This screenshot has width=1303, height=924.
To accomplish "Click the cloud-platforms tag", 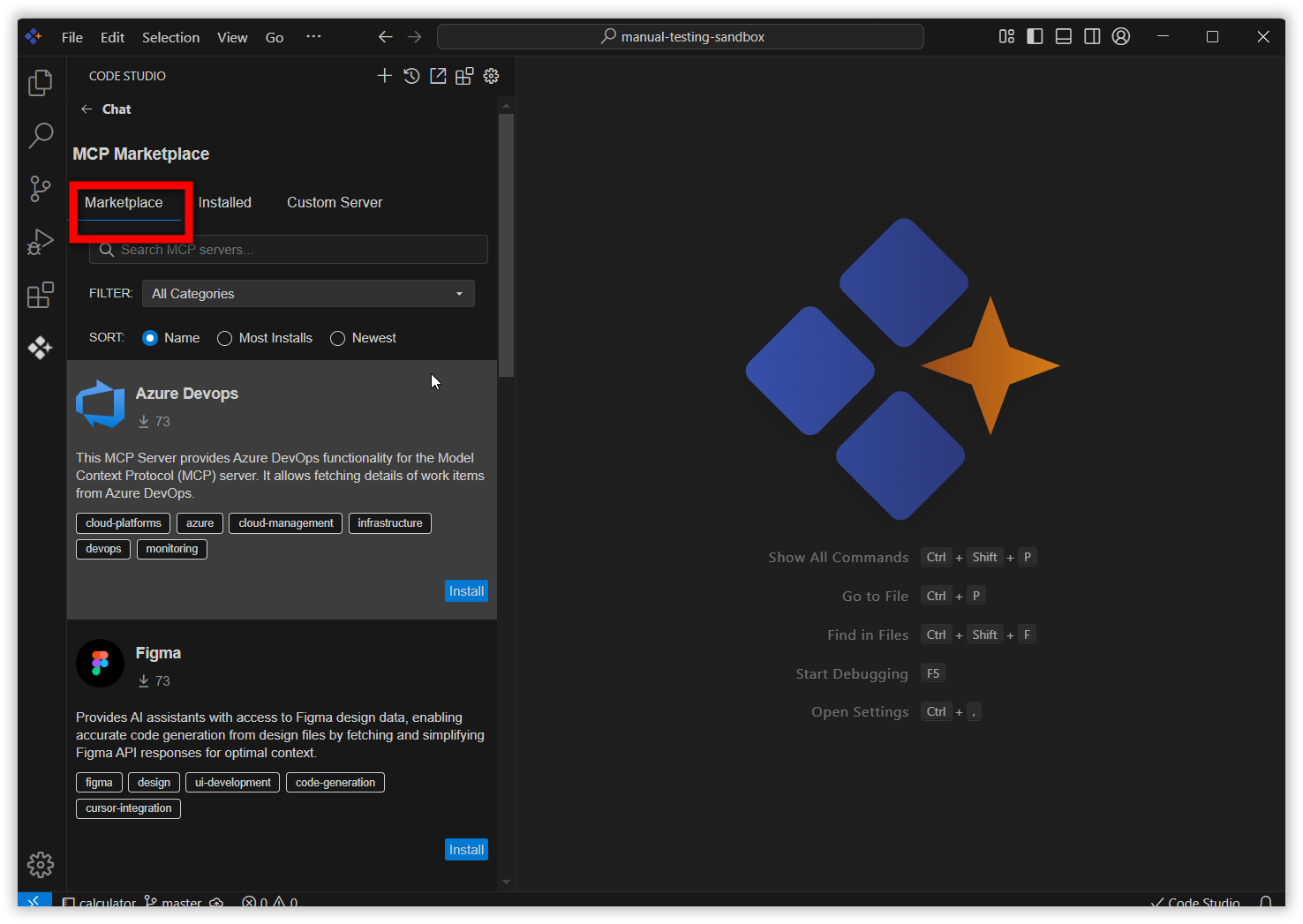I will tap(124, 523).
